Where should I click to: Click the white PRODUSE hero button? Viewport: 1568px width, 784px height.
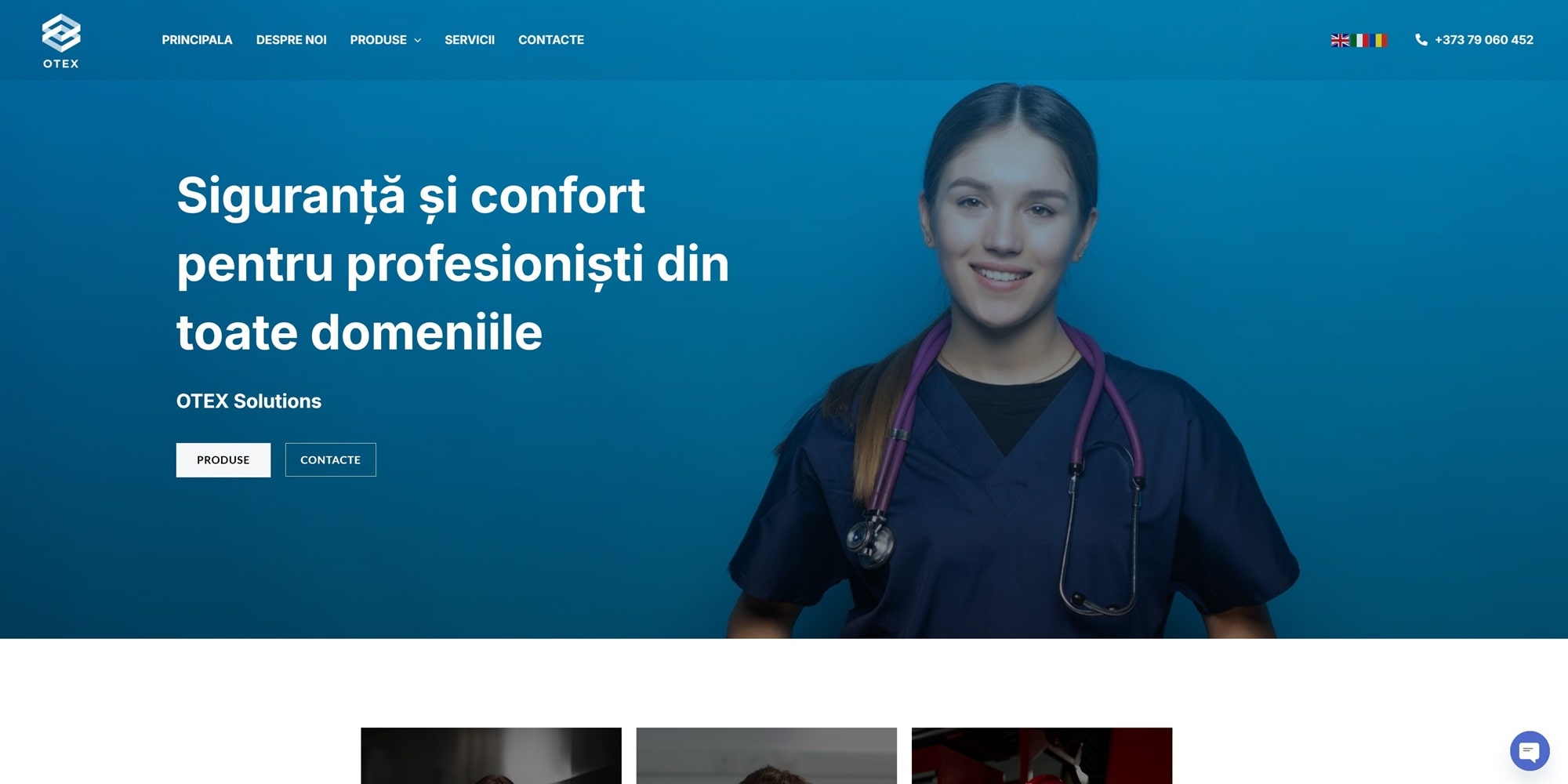pyautogui.click(x=223, y=459)
